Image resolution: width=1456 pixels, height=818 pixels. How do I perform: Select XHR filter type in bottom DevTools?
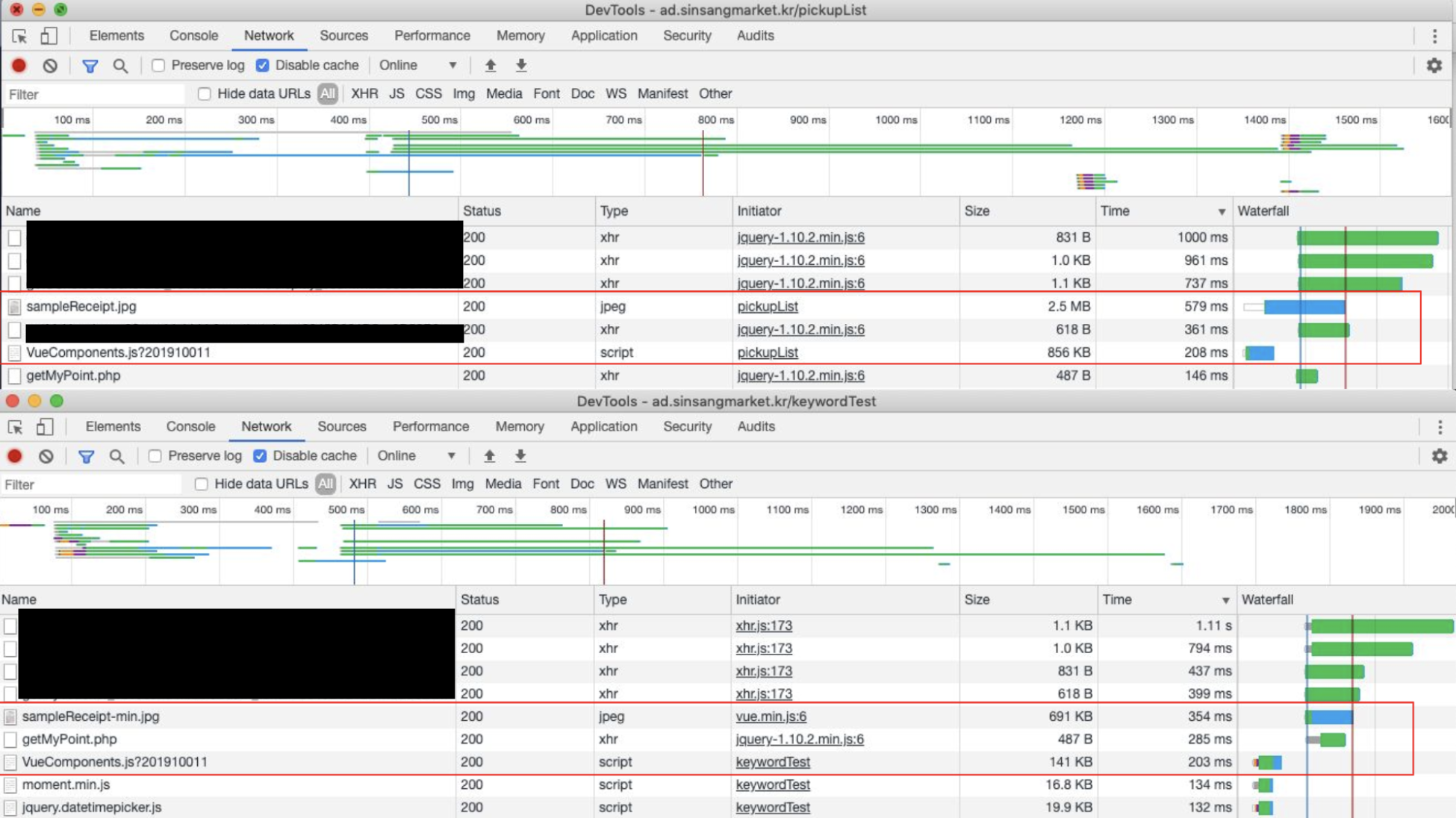click(x=362, y=484)
